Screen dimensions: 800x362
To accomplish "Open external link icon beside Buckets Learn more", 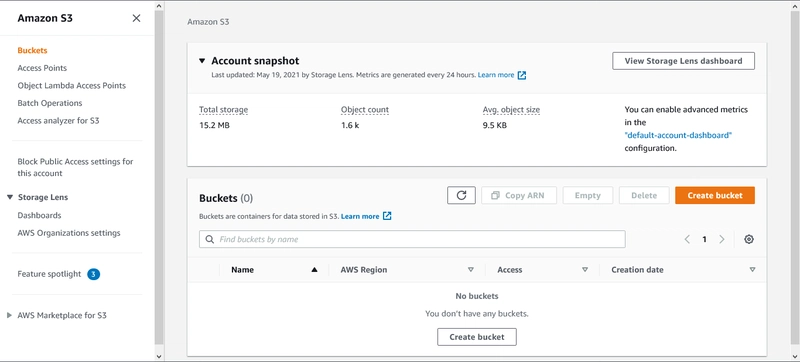I will [x=387, y=216].
